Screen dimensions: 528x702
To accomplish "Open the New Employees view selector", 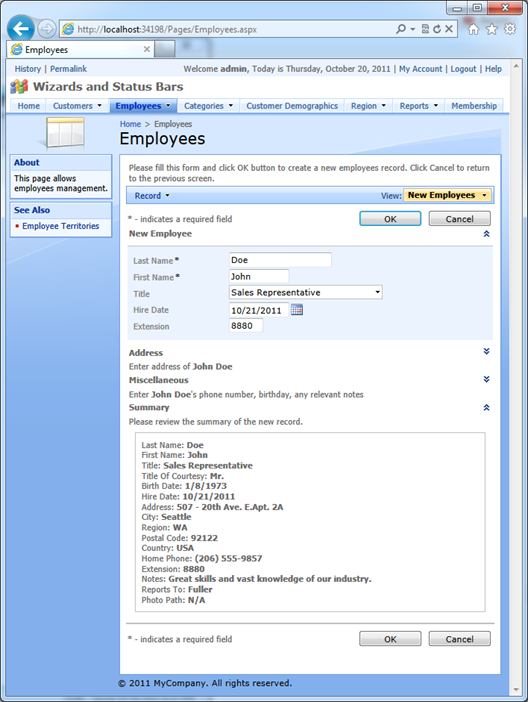I will click(x=447, y=195).
